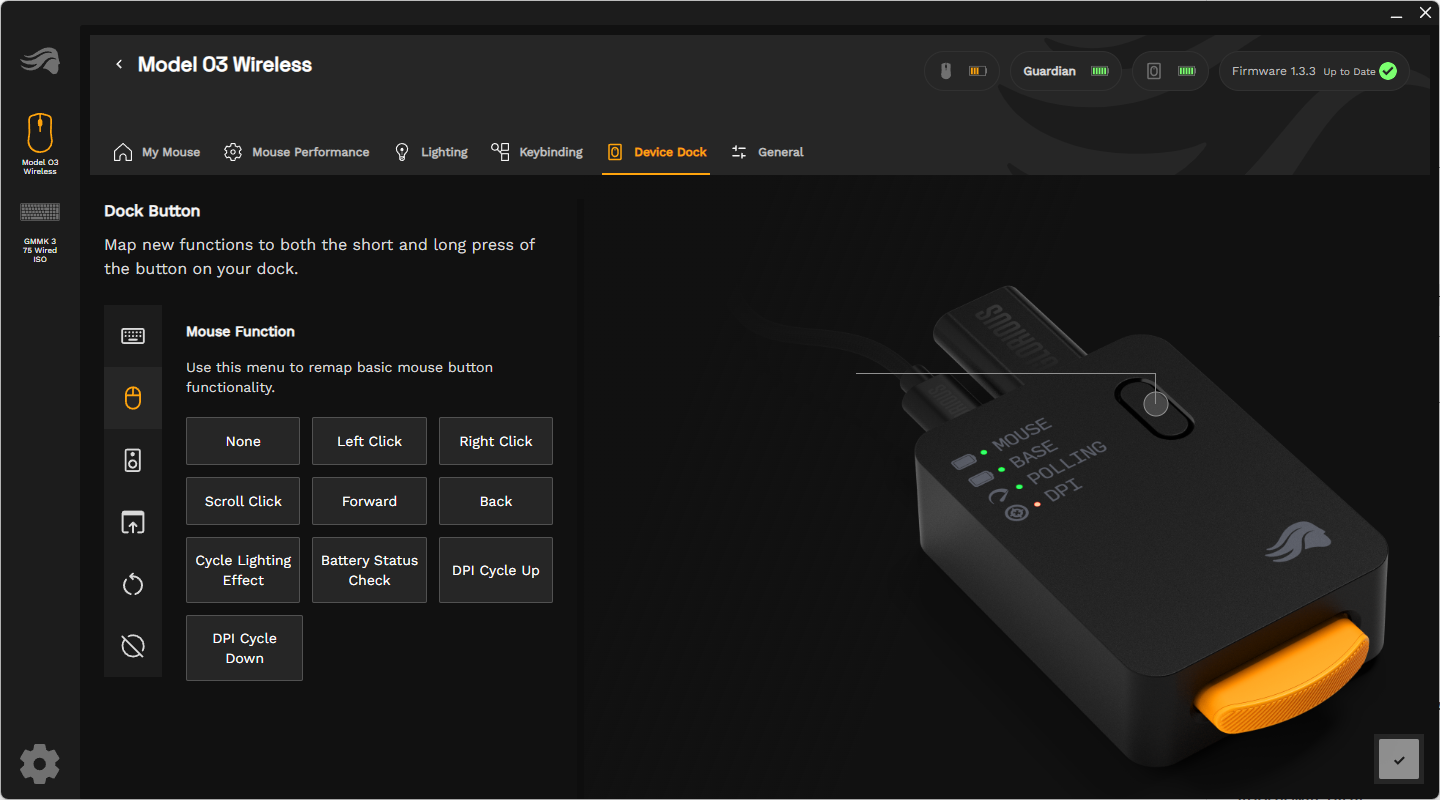Viewport: 1440px width, 800px height.
Task: Open the Keybinding tab
Action: 537,152
